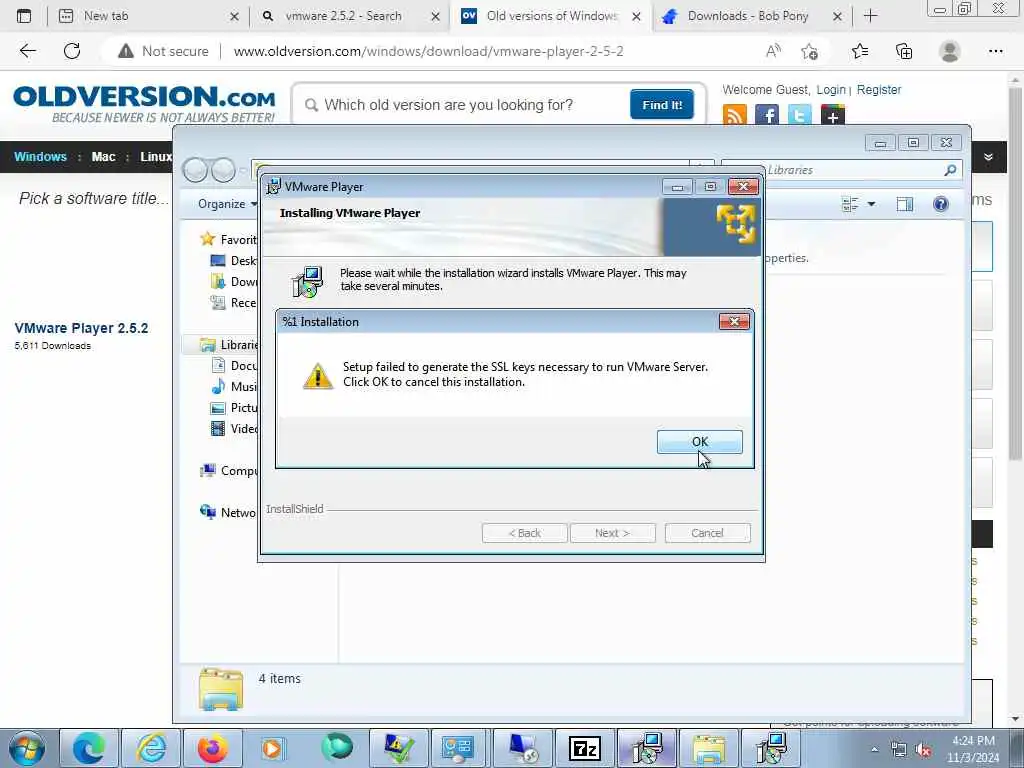Click the VMware logo in installer banner
1024x768 pixels.
735,224
